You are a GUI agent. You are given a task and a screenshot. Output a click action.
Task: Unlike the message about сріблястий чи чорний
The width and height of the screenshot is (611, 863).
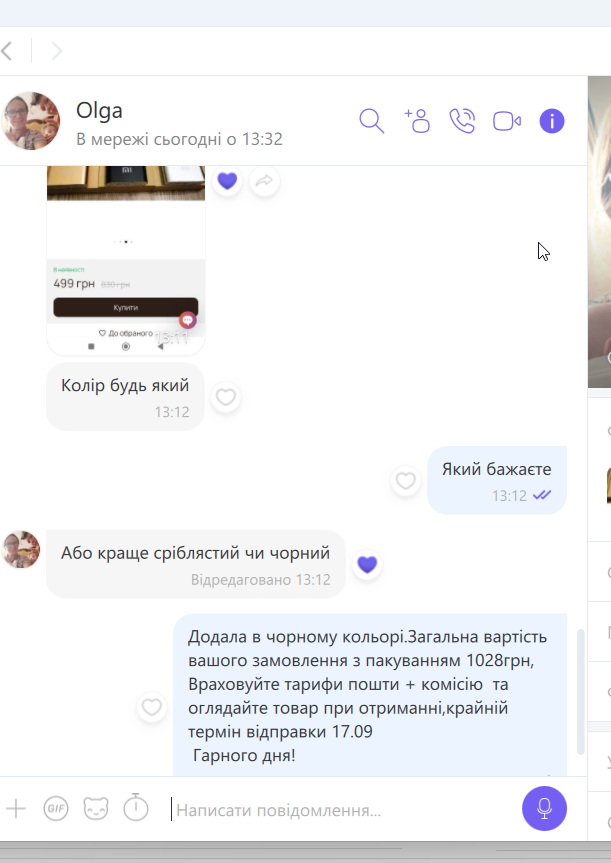[367, 564]
